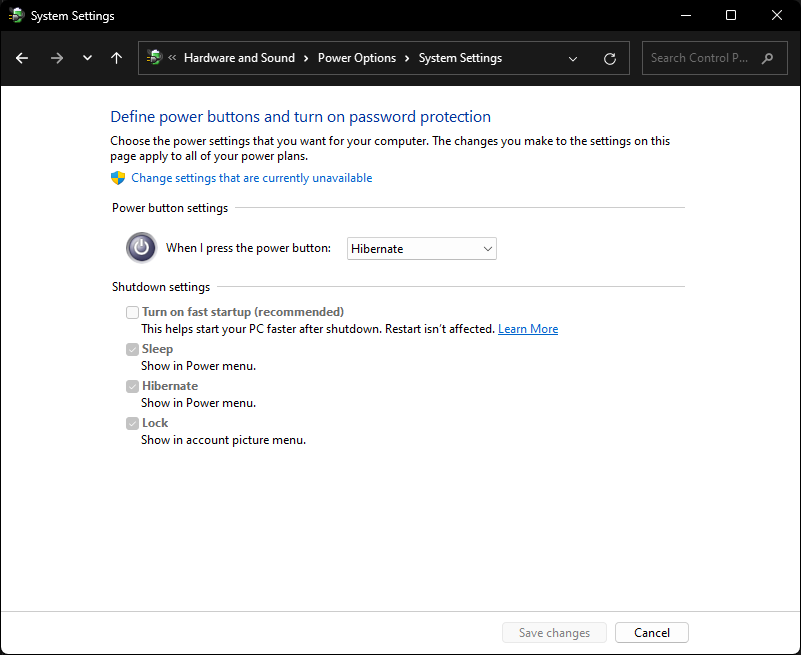
Task: Open address bar history dropdown
Action: point(573,59)
